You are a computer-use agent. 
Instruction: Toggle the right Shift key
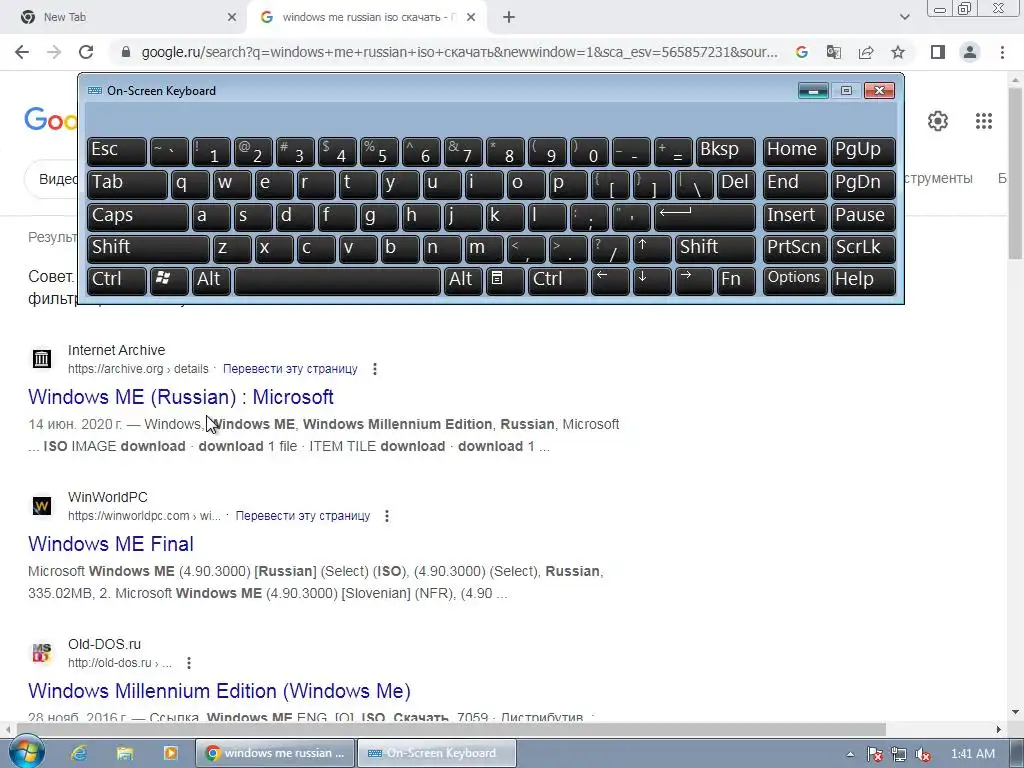pyautogui.click(x=715, y=249)
